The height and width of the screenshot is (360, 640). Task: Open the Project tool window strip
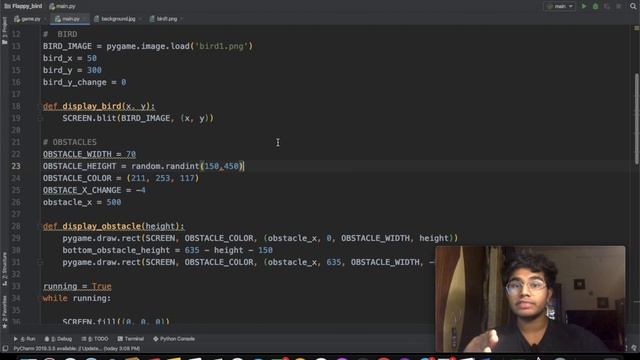pyautogui.click(x=4, y=31)
